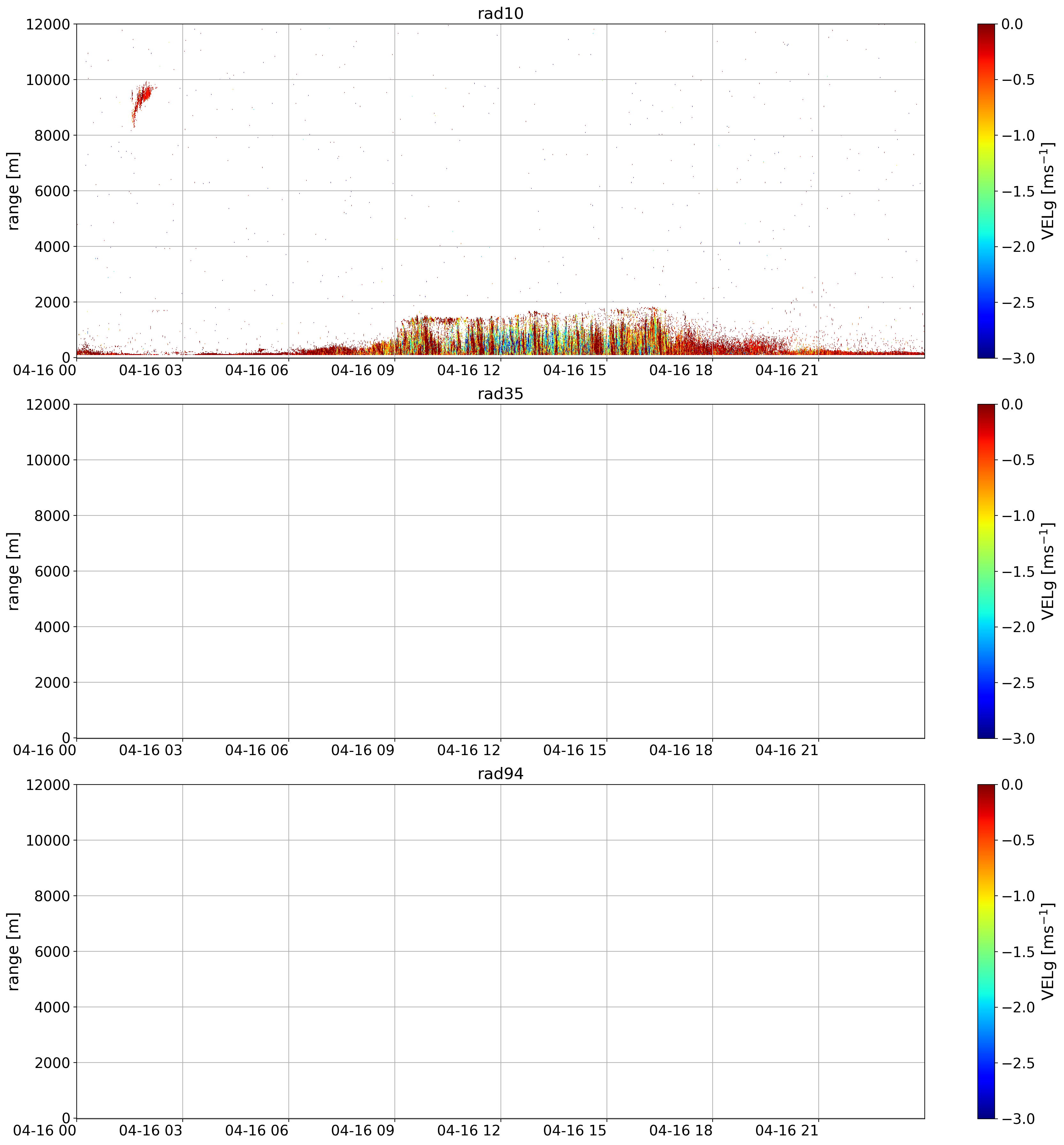The width and height of the screenshot is (1064, 1145).
Task: Select the 'range [m]' label of rad94 plot
Action: (13, 951)
